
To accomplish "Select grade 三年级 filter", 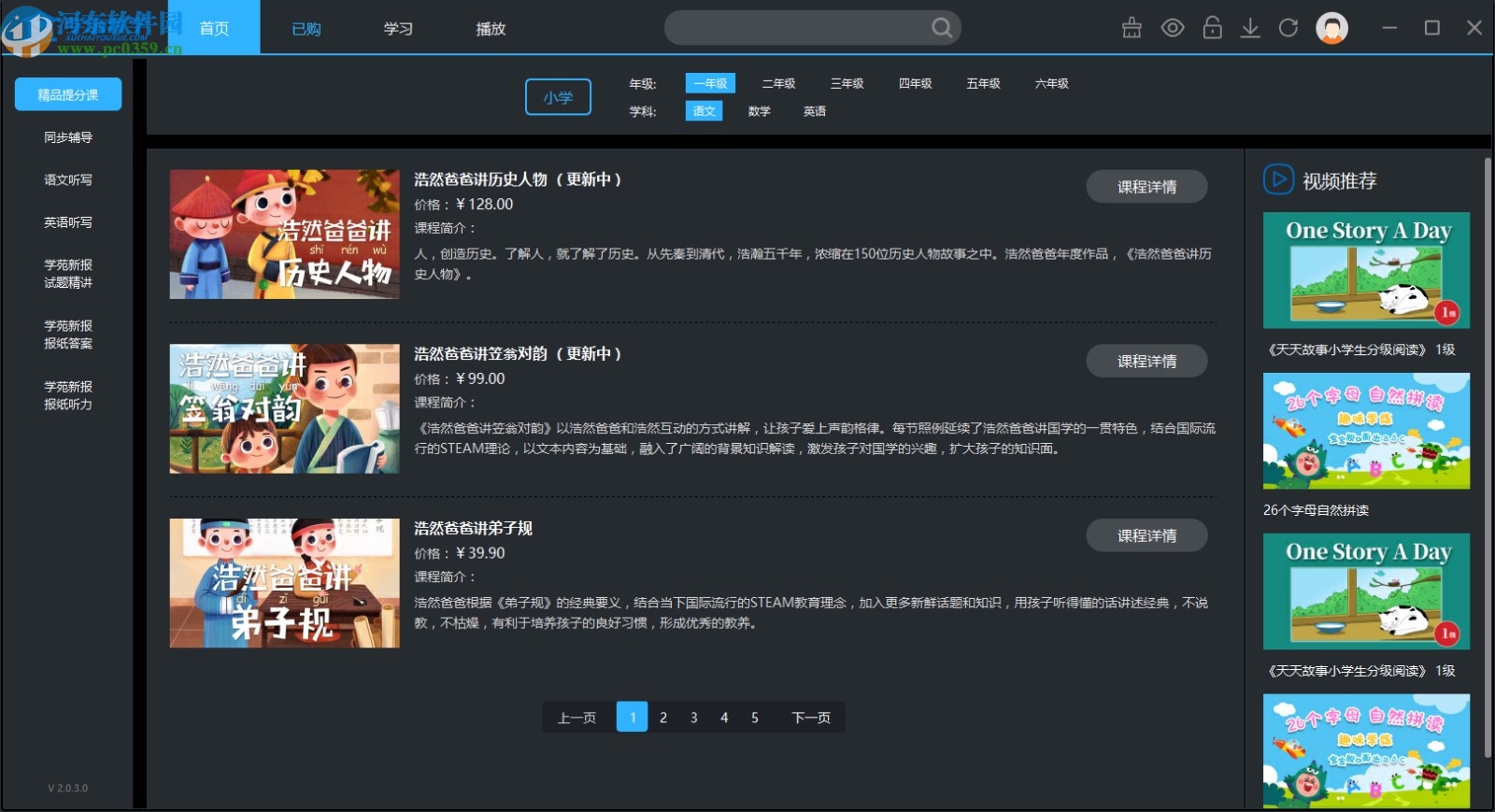I will click(847, 83).
